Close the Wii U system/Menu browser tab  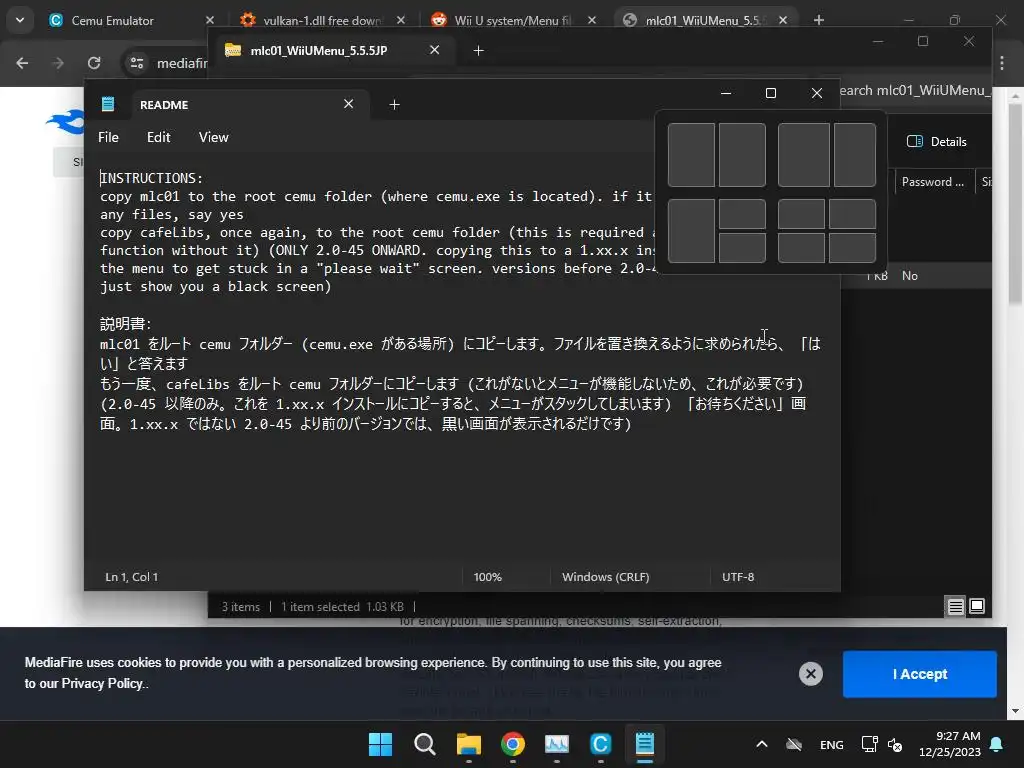point(592,20)
